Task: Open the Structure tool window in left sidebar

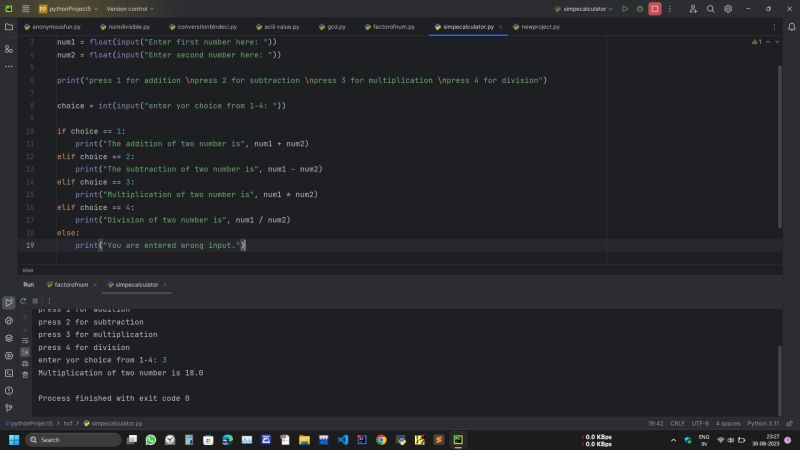Action: tap(9, 49)
